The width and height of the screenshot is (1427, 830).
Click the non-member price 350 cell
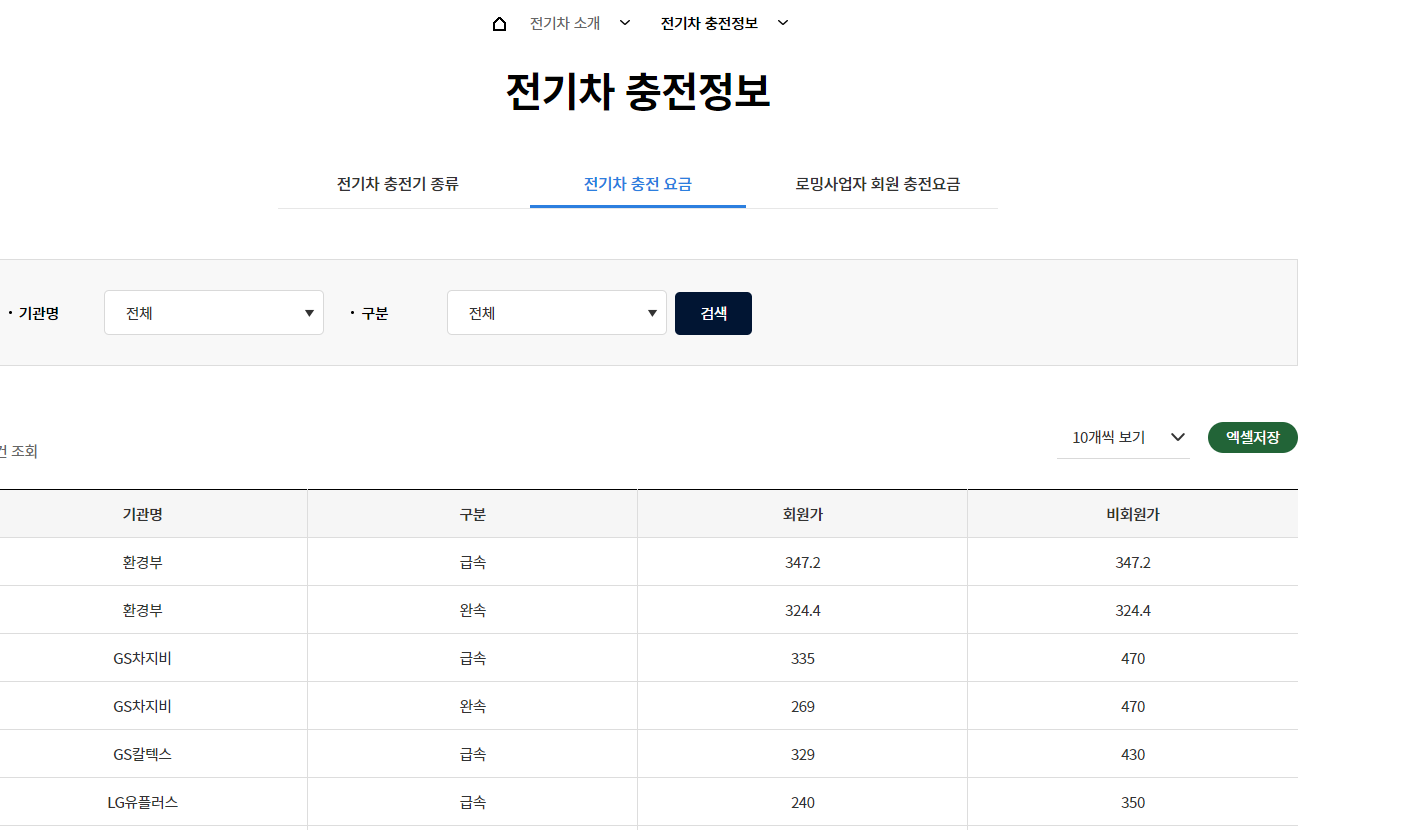[1133, 802]
